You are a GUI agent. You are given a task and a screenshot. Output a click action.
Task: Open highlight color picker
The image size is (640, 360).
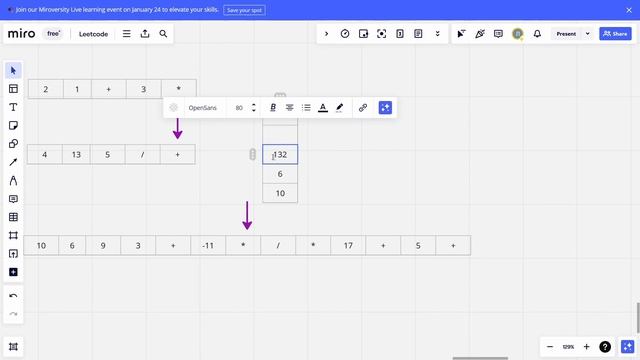click(340, 107)
